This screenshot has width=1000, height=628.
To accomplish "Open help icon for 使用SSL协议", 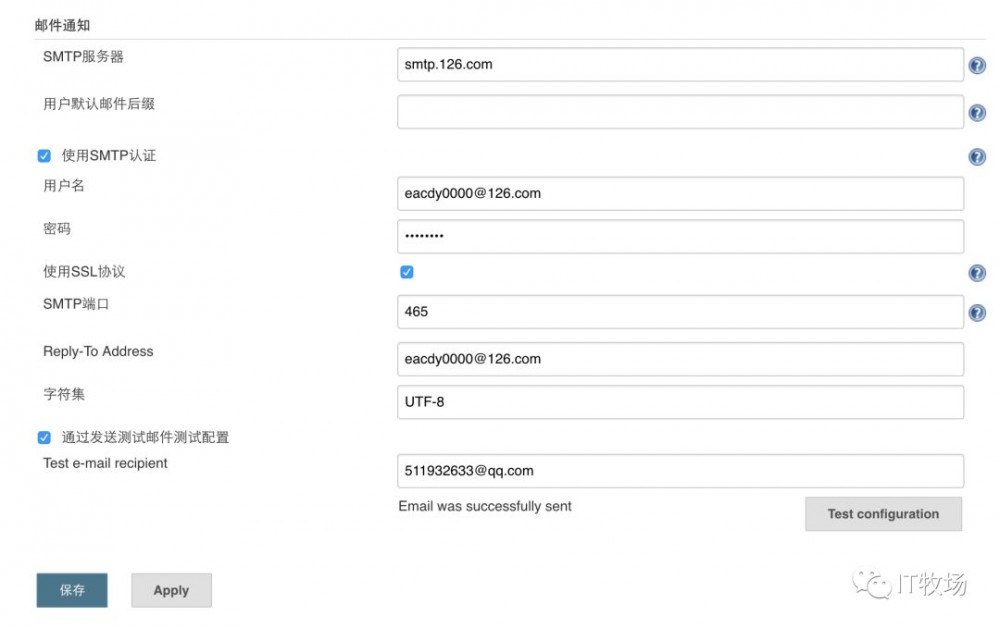I will [977, 273].
